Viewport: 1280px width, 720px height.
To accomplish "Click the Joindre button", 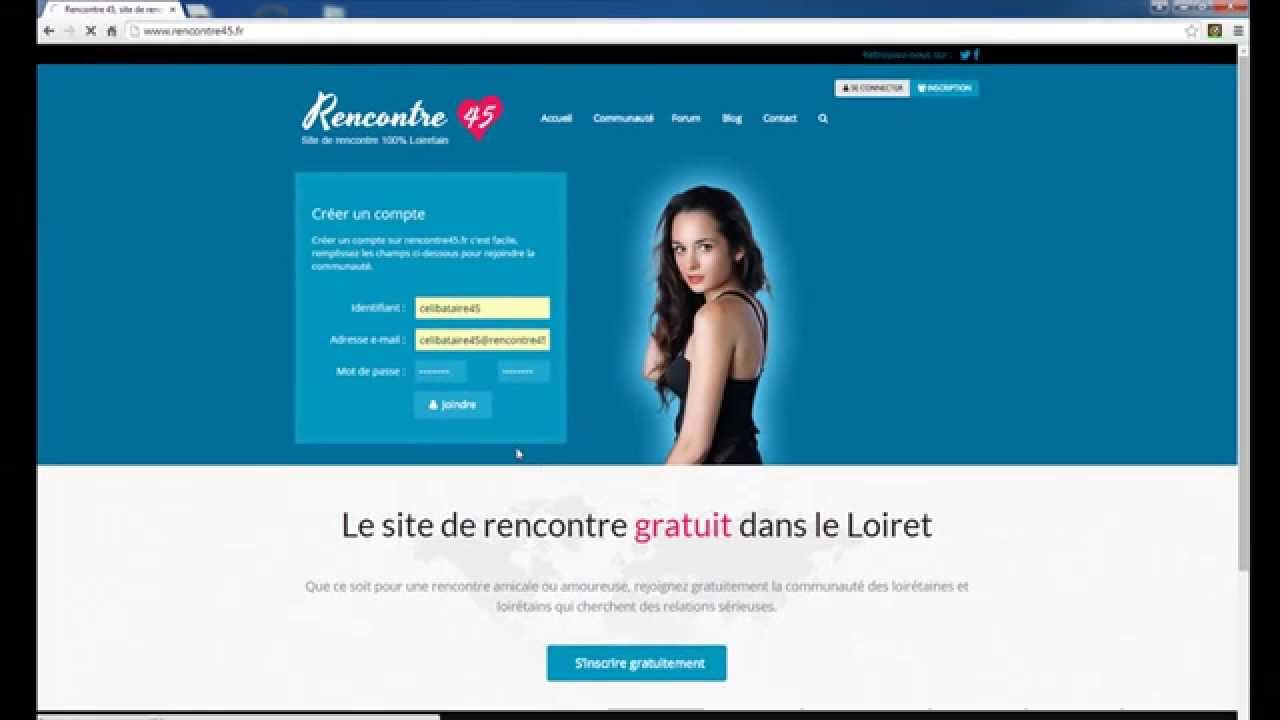I will pos(452,405).
